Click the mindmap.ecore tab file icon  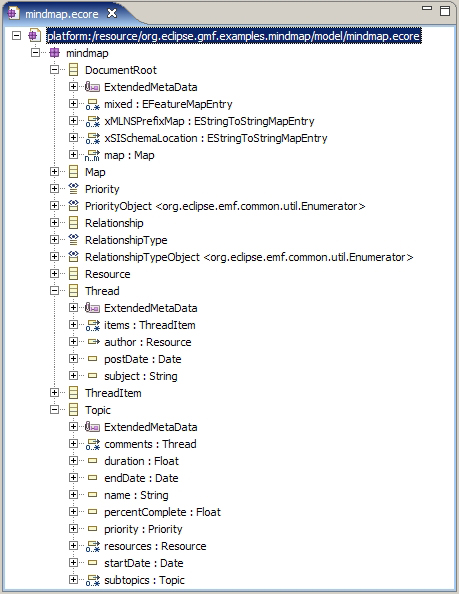13,14
